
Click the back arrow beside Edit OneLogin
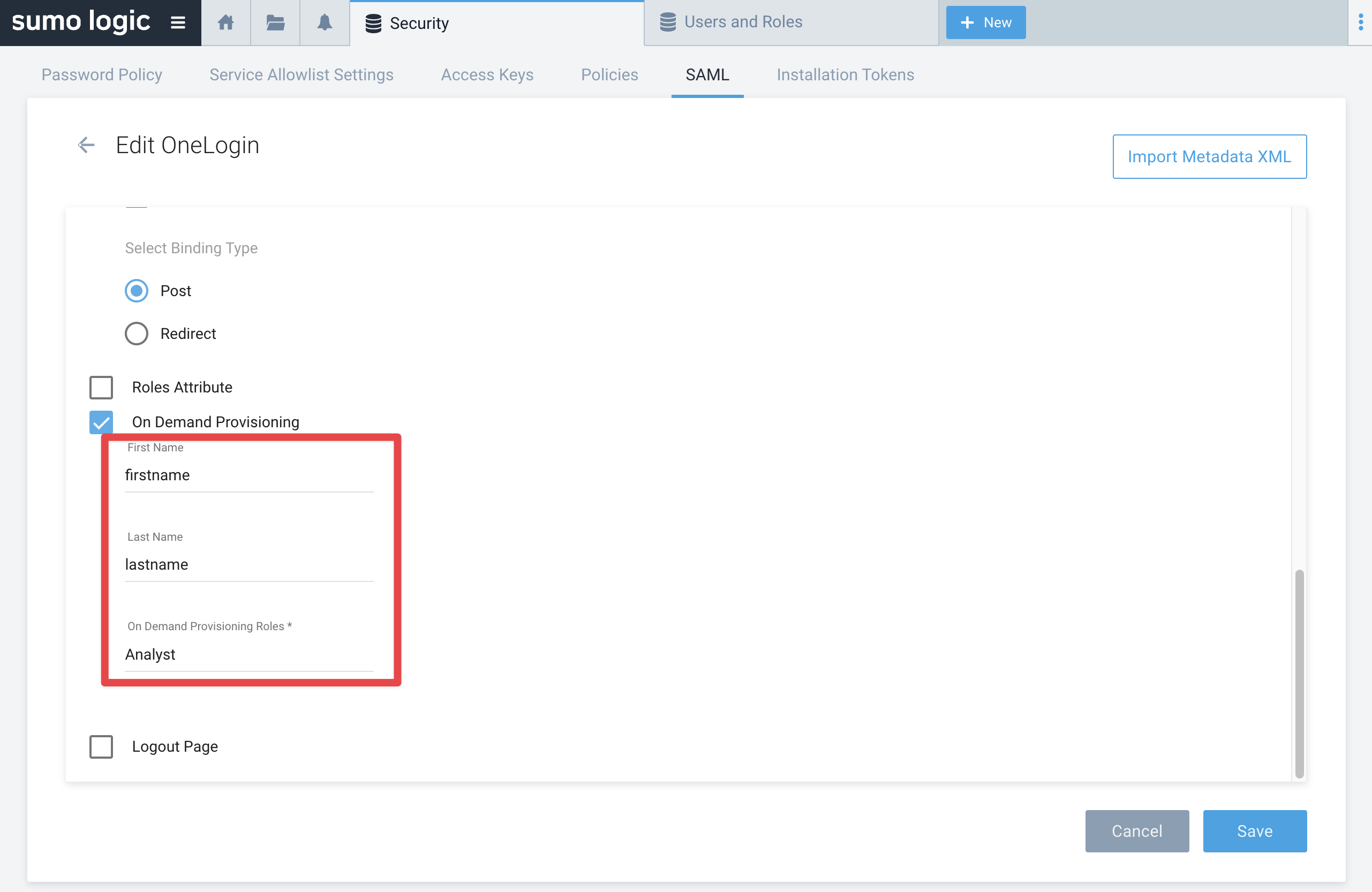[86, 145]
